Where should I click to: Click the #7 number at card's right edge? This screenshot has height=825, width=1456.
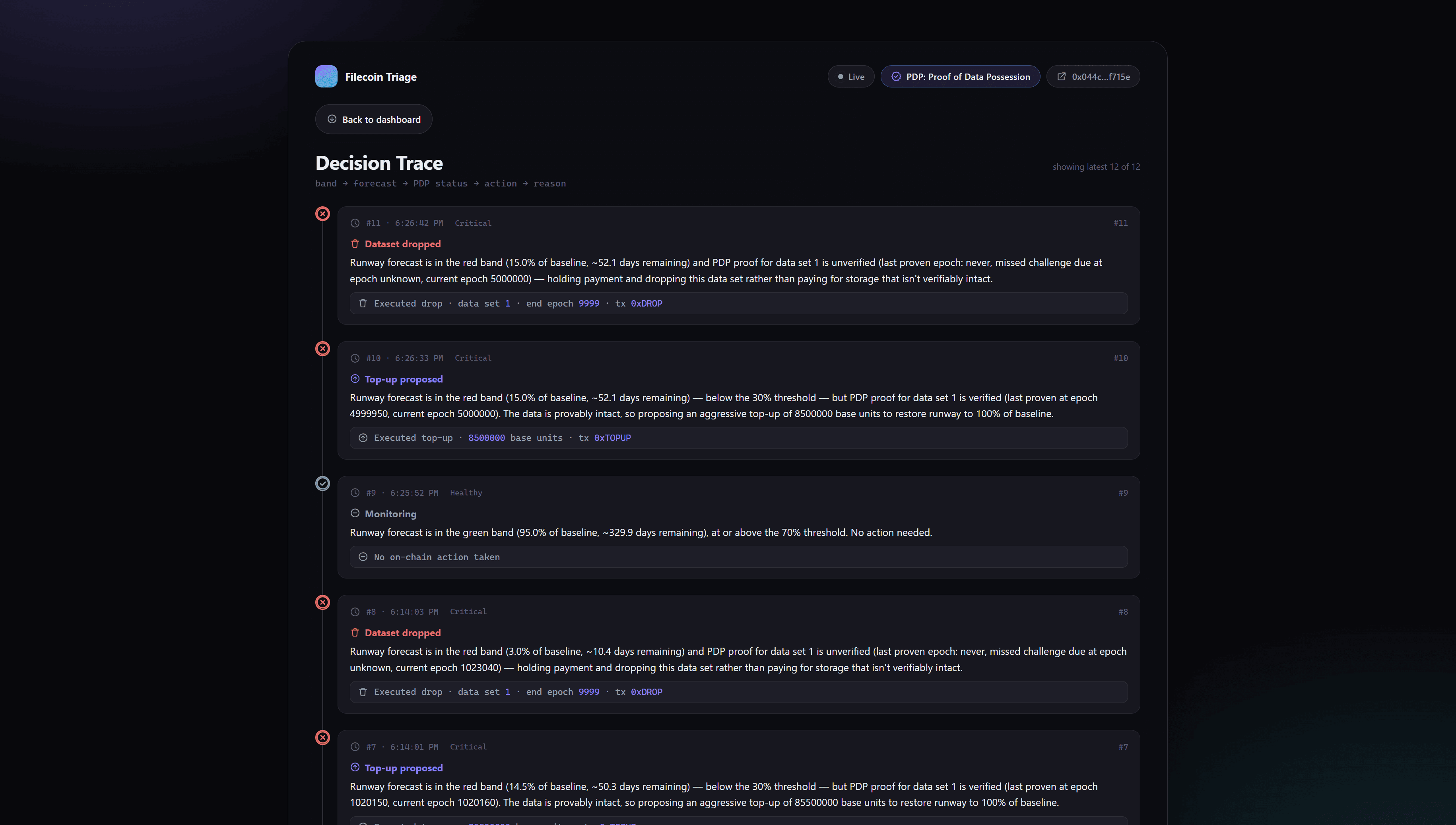[x=1123, y=747]
